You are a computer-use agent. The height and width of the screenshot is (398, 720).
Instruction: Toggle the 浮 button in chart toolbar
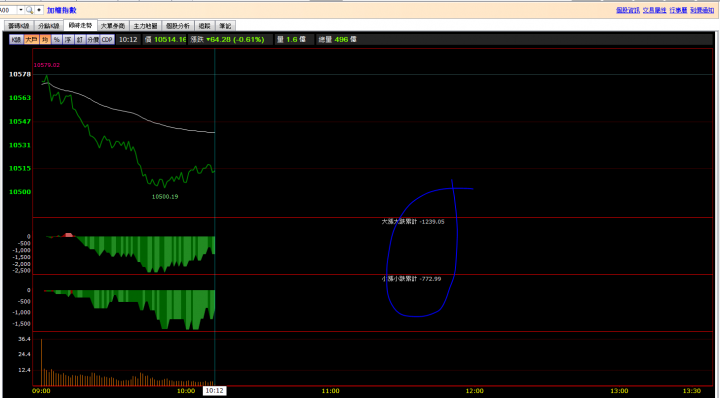click(x=68, y=40)
